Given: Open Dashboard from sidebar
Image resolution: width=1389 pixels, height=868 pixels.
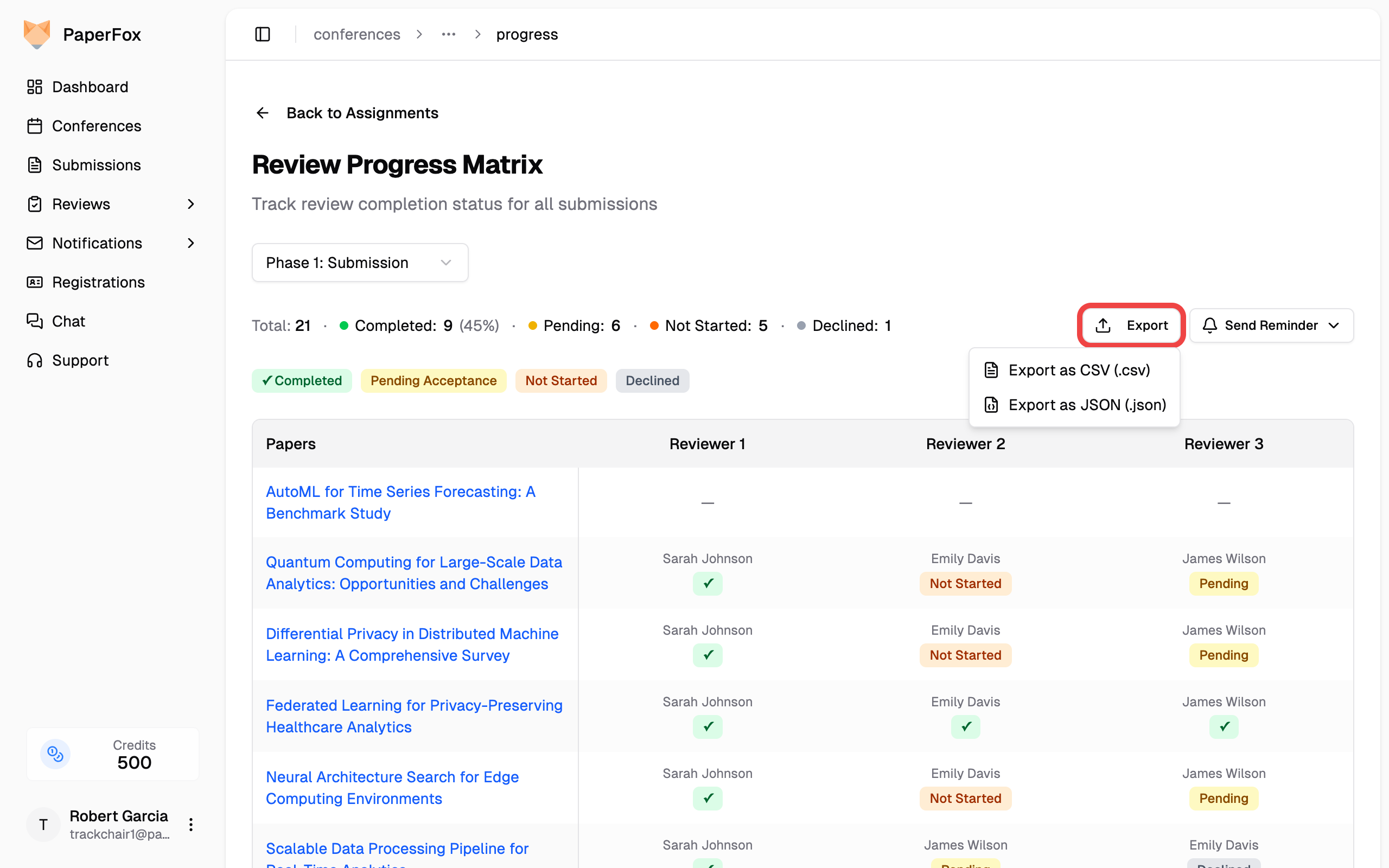Looking at the screenshot, I should [x=90, y=87].
